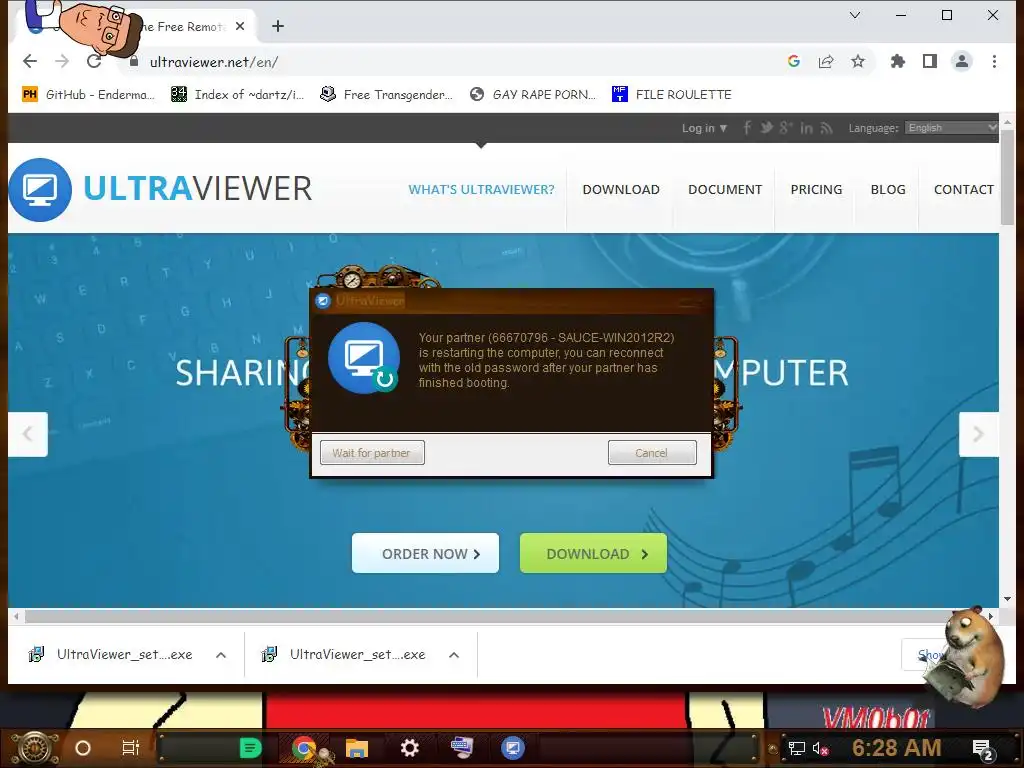Viewport: 1024px width, 768px height.
Task: Expand first UltraViewer_set...exe download options
Action: pyautogui.click(x=221, y=654)
